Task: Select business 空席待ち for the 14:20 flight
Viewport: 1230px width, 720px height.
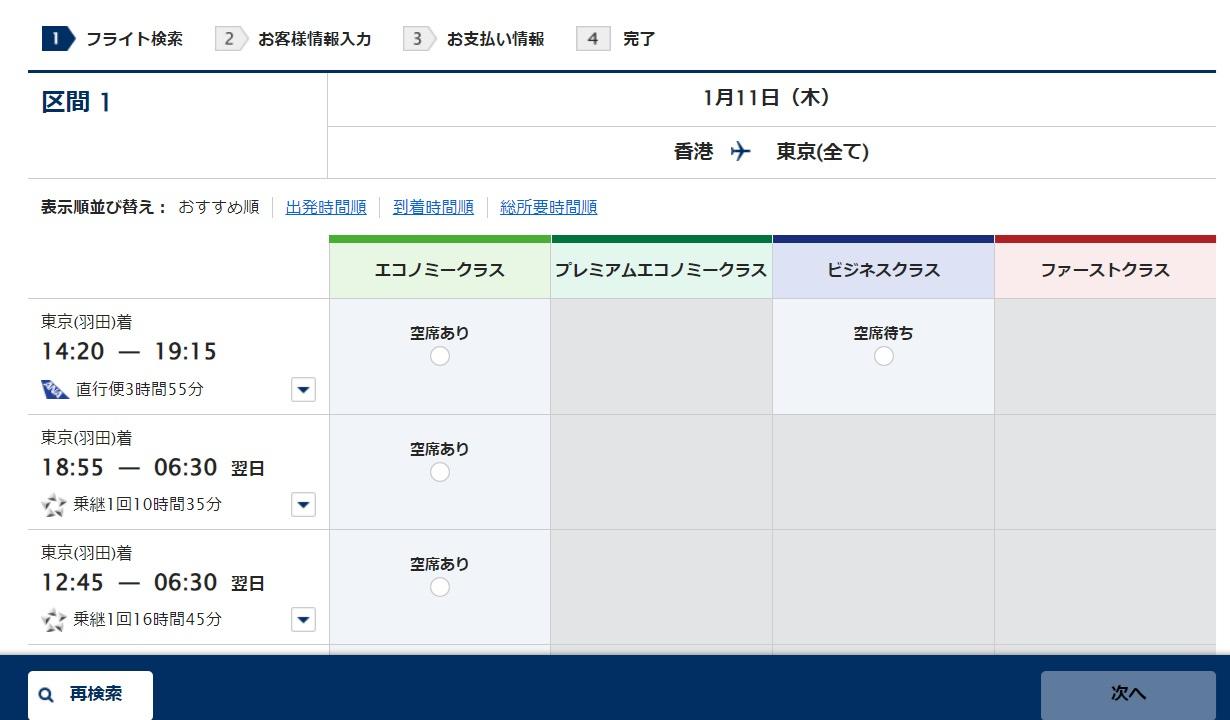Action: [x=883, y=356]
